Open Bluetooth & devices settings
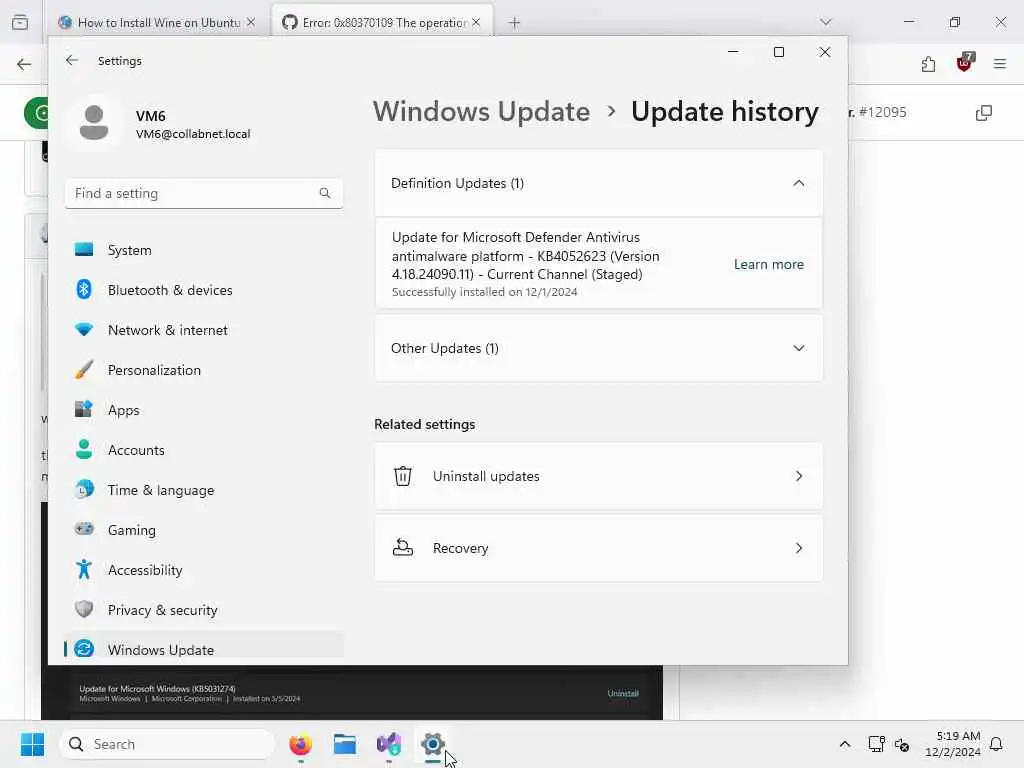 (203, 290)
